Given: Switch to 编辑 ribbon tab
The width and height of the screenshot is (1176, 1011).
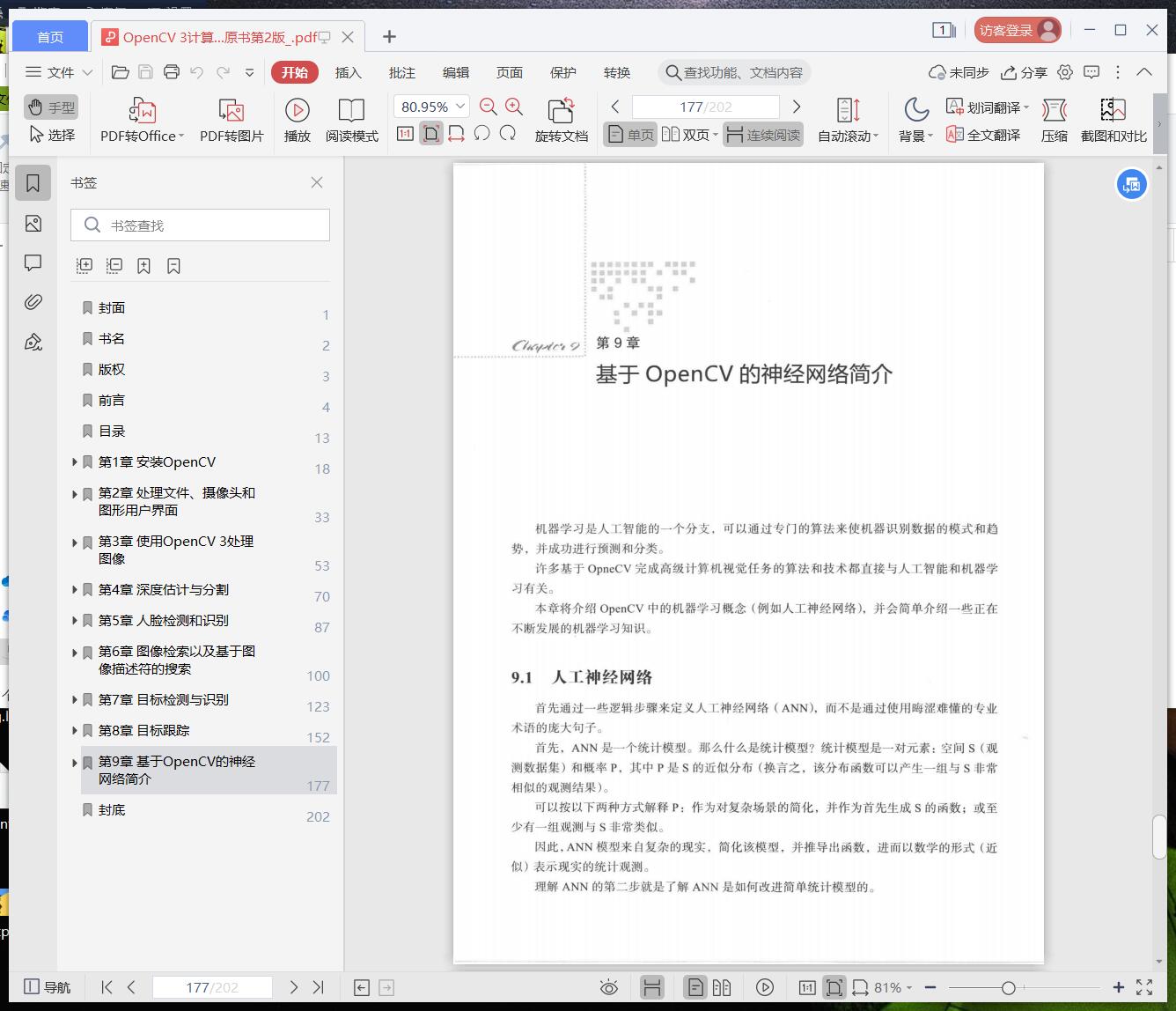Looking at the screenshot, I should pos(456,72).
